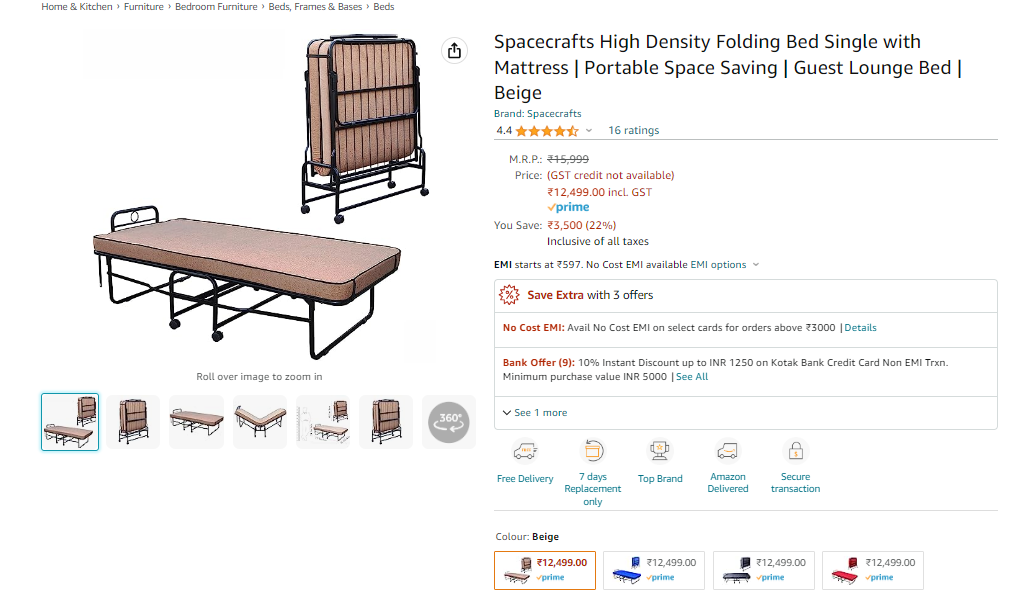Open the 360° view thumbnail

[449, 422]
